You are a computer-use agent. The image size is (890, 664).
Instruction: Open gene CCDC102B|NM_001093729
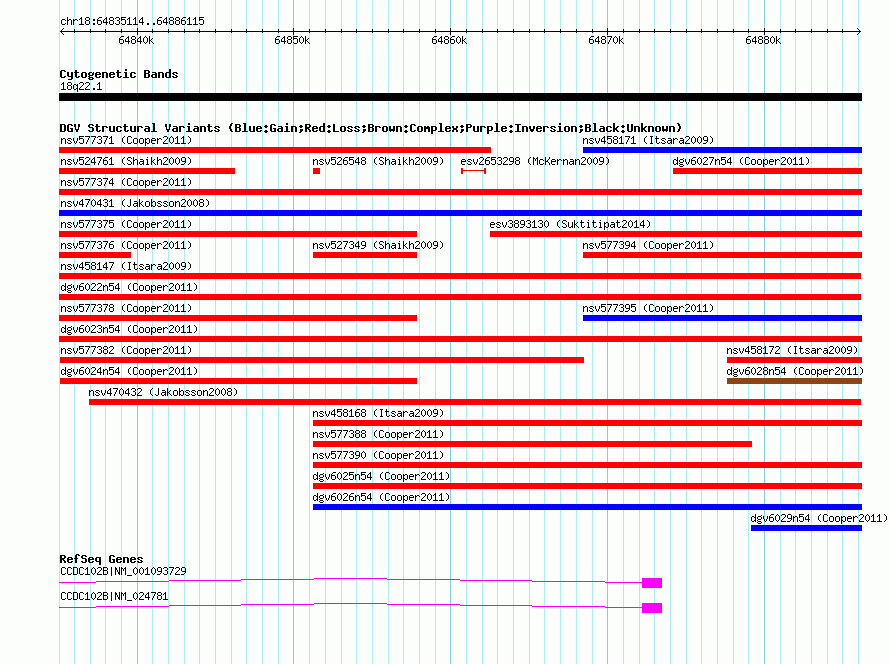[x=123, y=571]
